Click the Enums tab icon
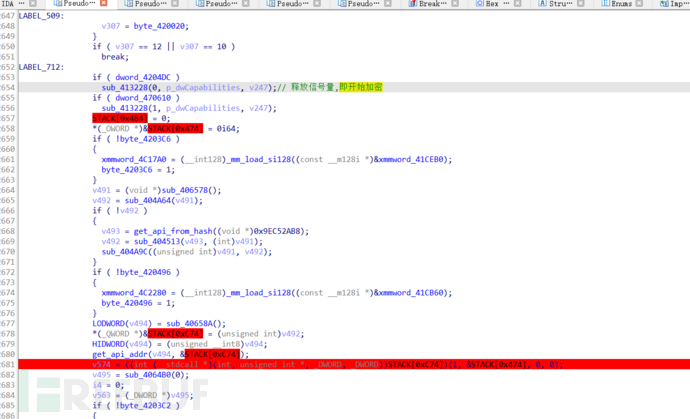Screen dimensions: 690x419 point(605,5)
